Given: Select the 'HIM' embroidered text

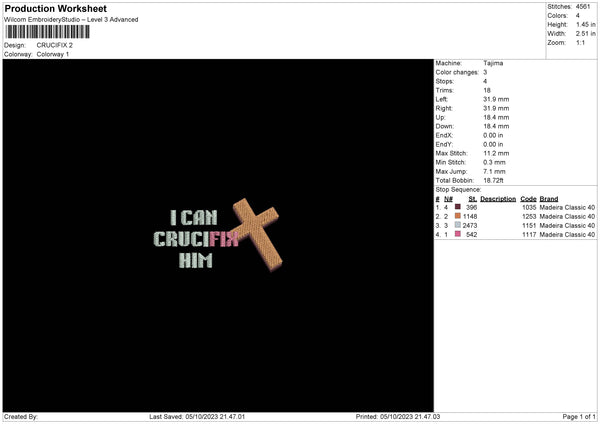Looking at the screenshot, I should pos(196,261).
